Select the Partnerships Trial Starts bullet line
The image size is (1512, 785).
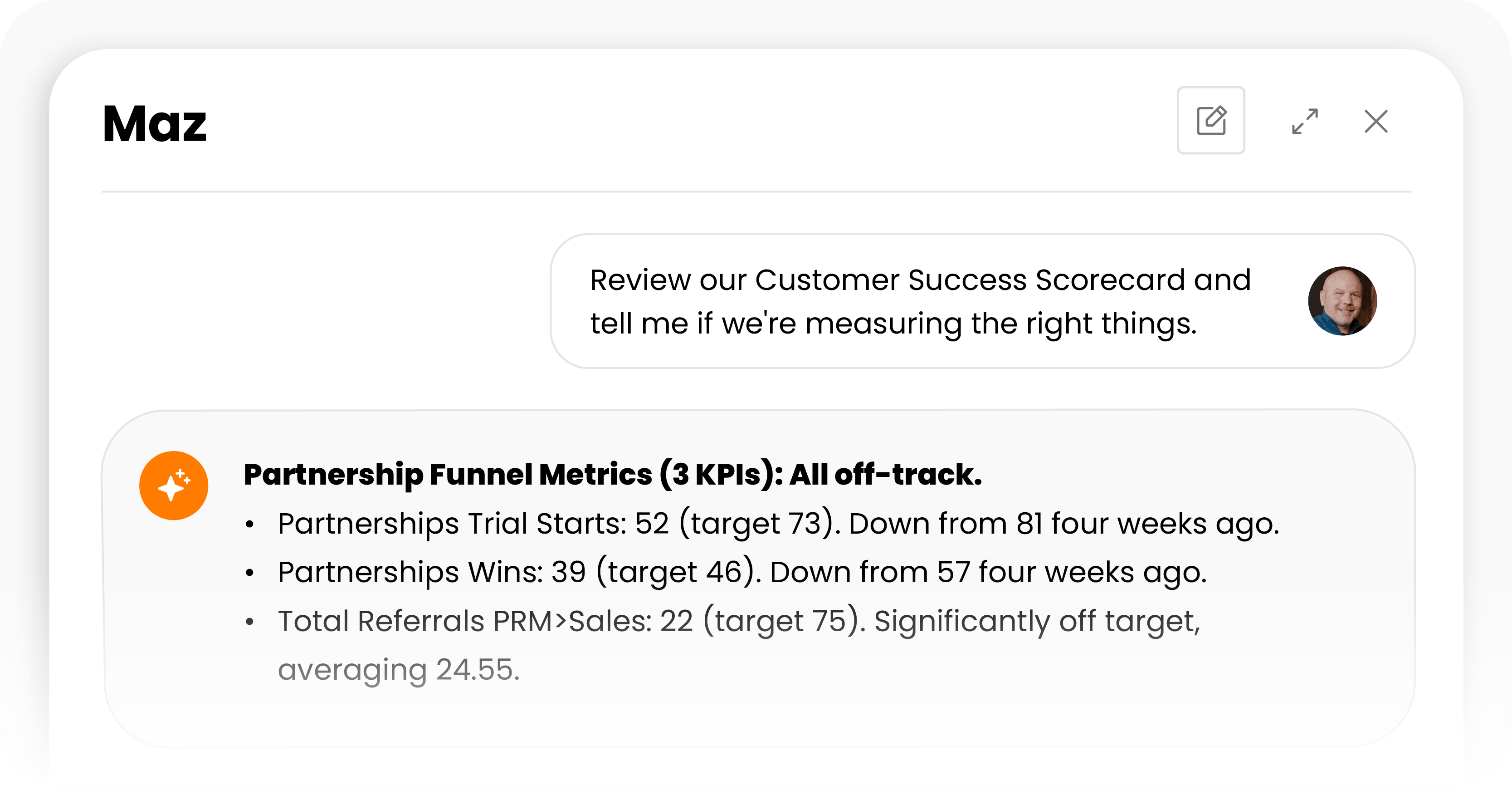(x=778, y=523)
